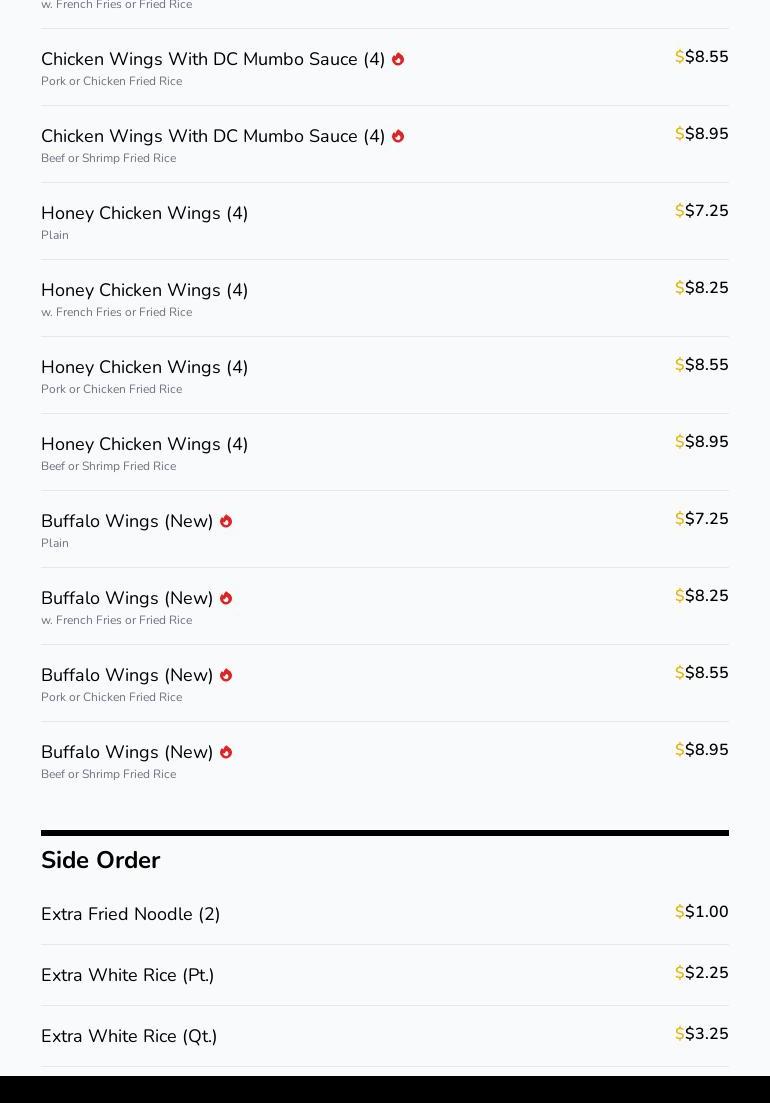The image size is (770, 1103).
Task: Choose Honey Chicken Wings with Pork or Chicken Fried Rice
Action: [145, 367]
